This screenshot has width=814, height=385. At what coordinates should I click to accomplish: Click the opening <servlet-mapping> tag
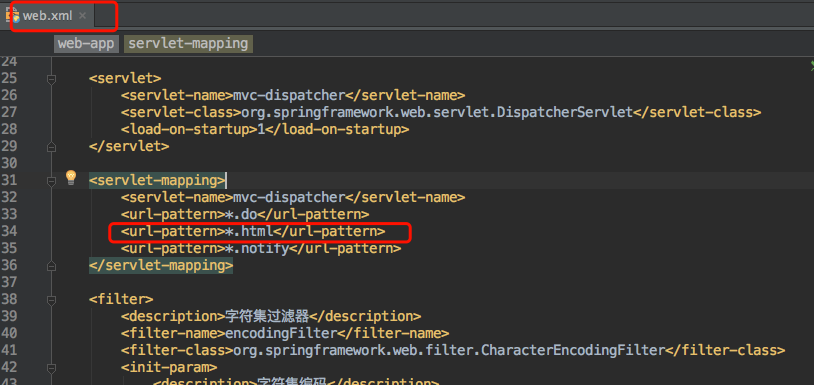157,181
